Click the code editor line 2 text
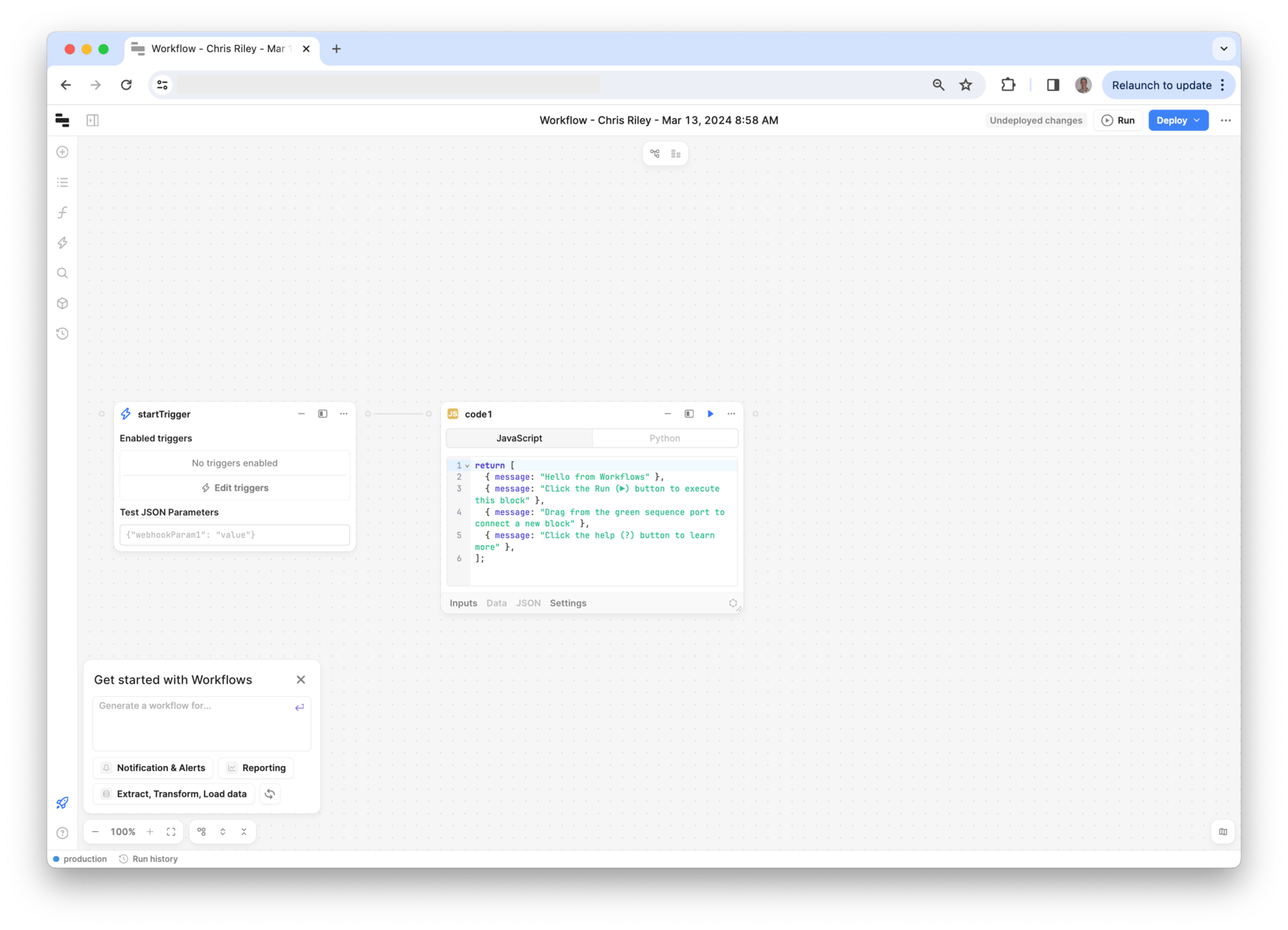 click(575, 477)
